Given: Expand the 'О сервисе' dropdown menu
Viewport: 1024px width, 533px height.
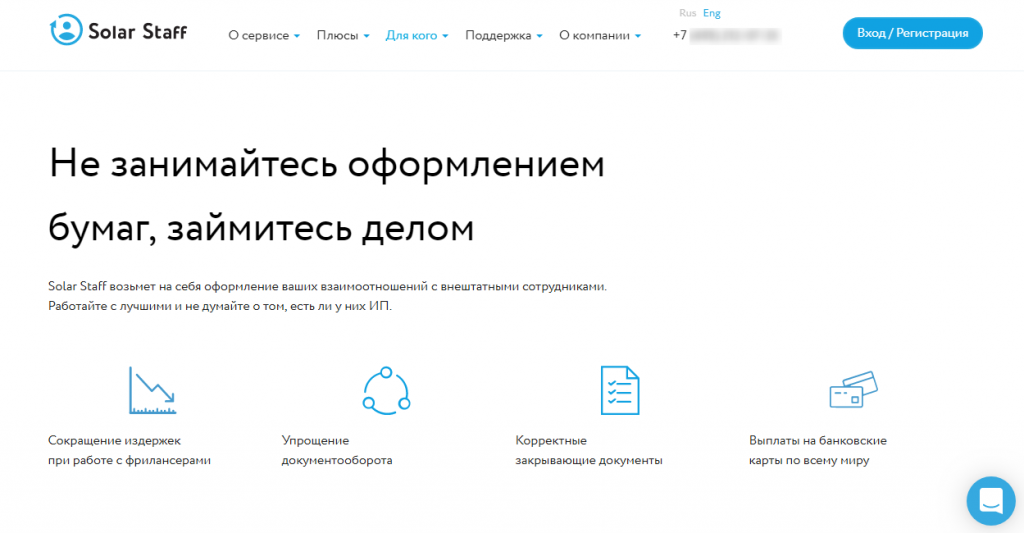Looking at the screenshot, I should click(264, 35).
